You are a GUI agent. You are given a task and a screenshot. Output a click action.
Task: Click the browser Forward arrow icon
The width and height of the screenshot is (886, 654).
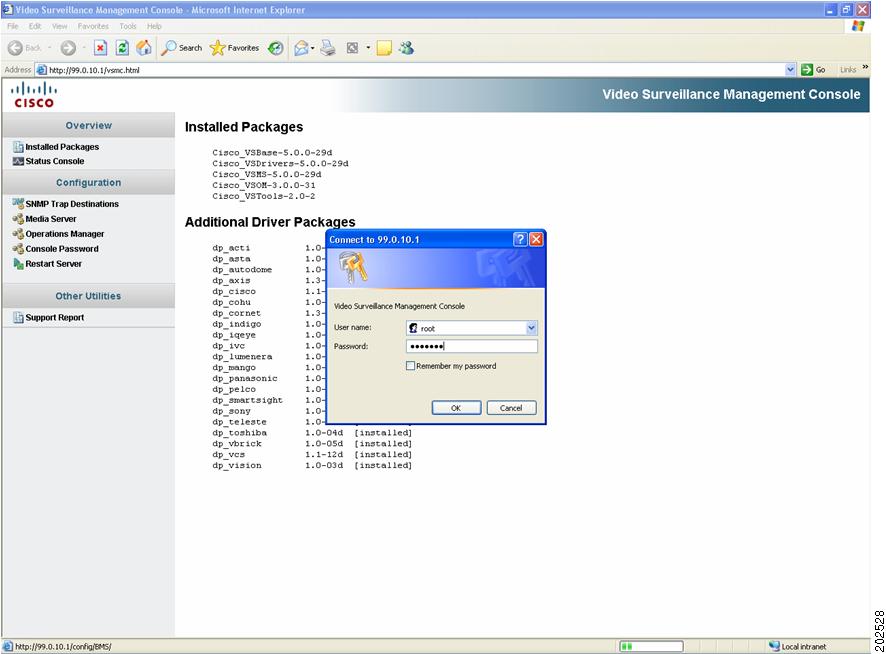click(x=68, y=48)
